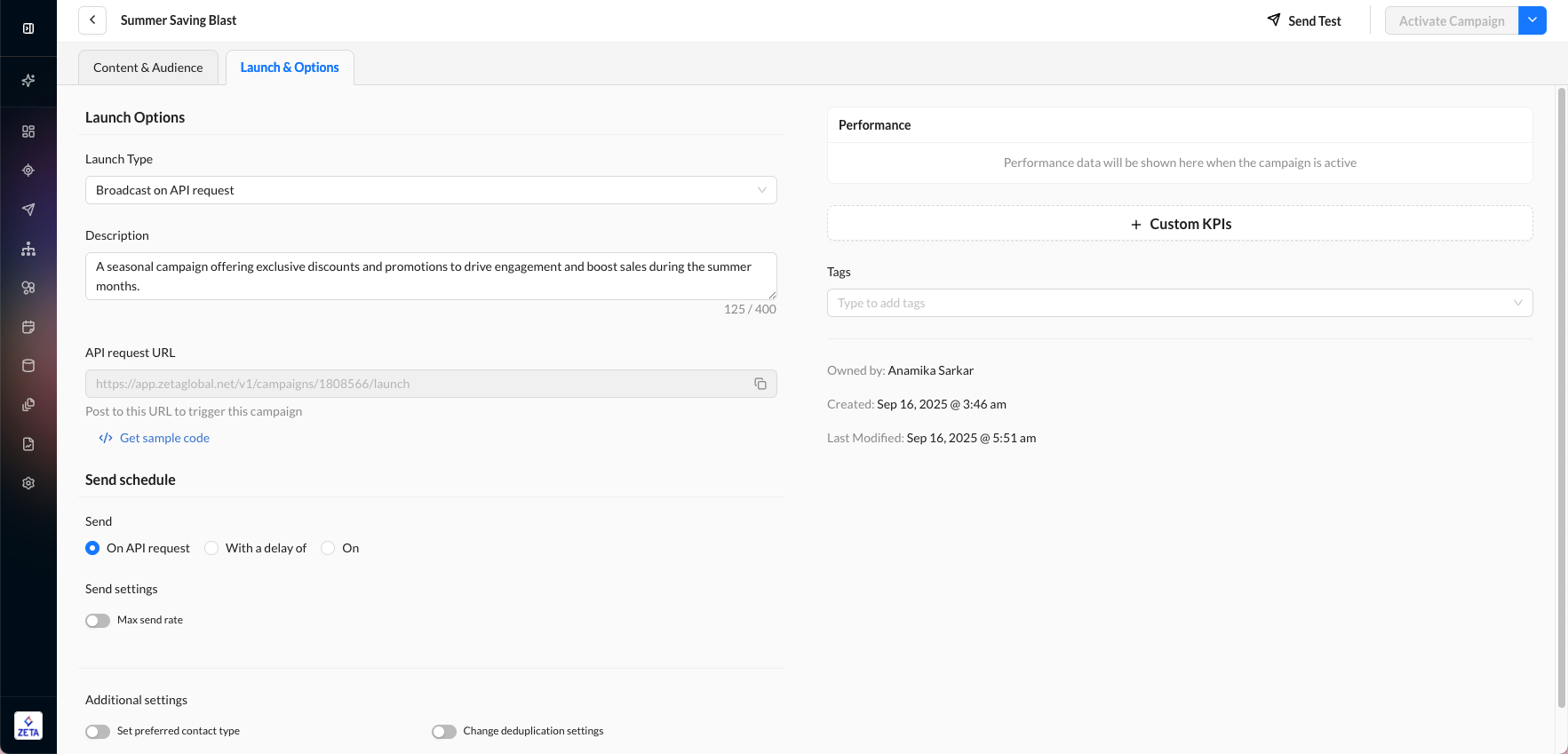Screen dimensions: 1568x754
Task: Click the paper plane campaigns sidebar icon
Action: pos(28,210)
